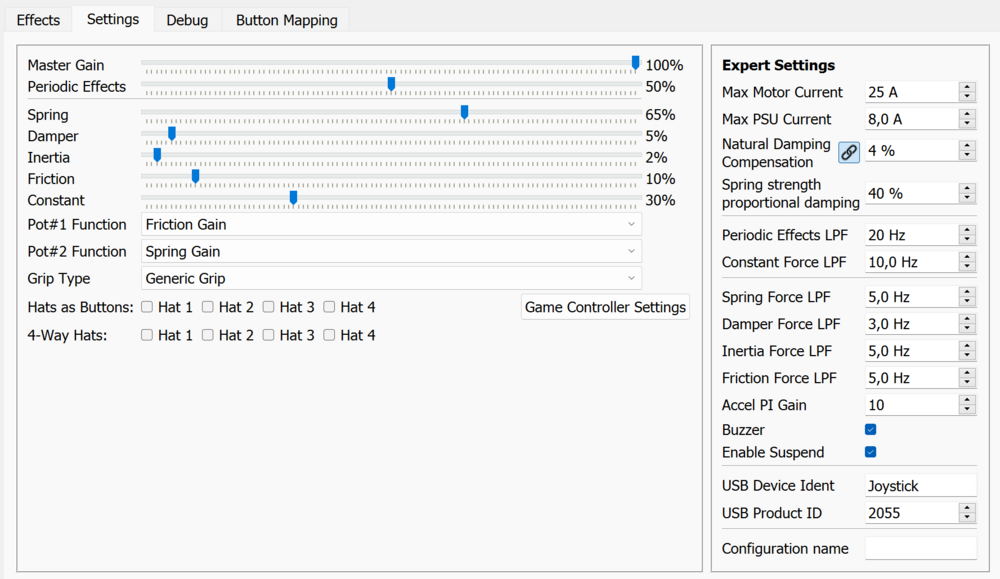Open the Pot#1 Function dropdown

392,225
